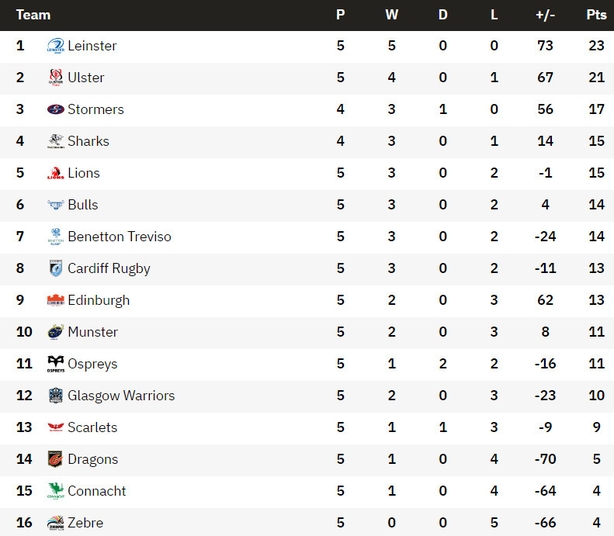Click the Sharks team logo
Image resolution: width=614 pixels, height=536 pixels.
tap(56, 141)
